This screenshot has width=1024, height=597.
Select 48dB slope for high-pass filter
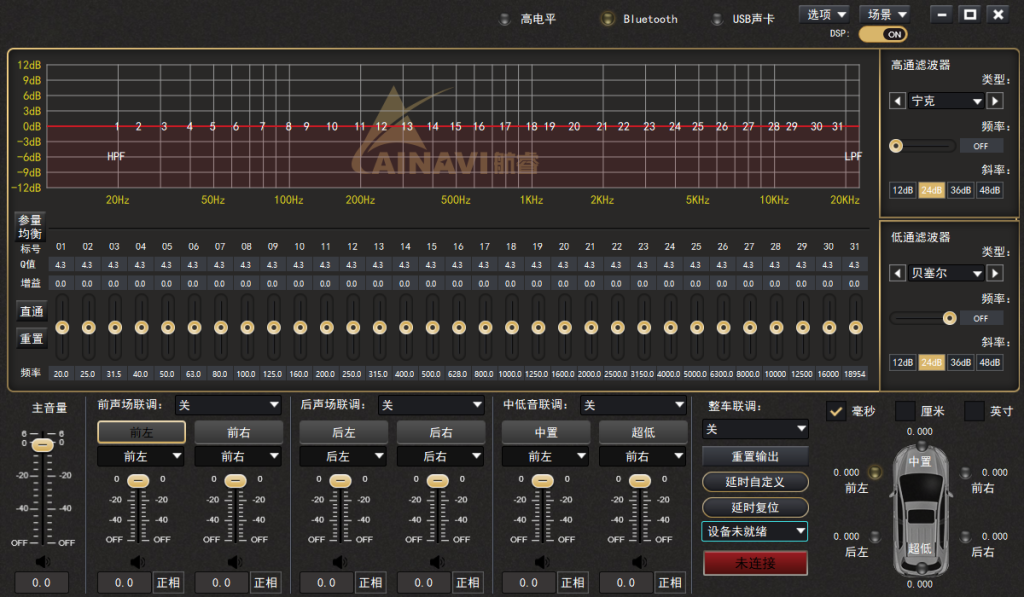pos(989,190)
